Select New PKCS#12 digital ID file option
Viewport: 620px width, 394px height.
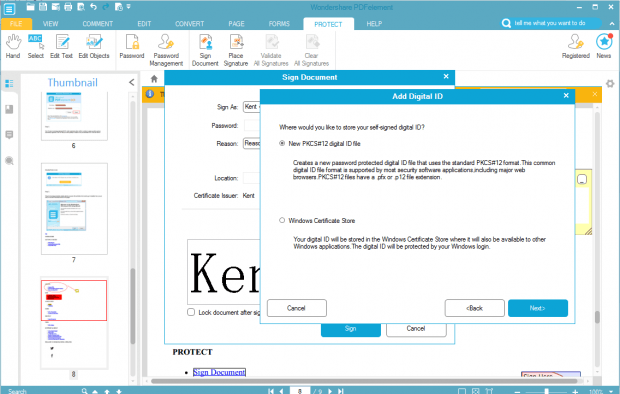point(282,143)
